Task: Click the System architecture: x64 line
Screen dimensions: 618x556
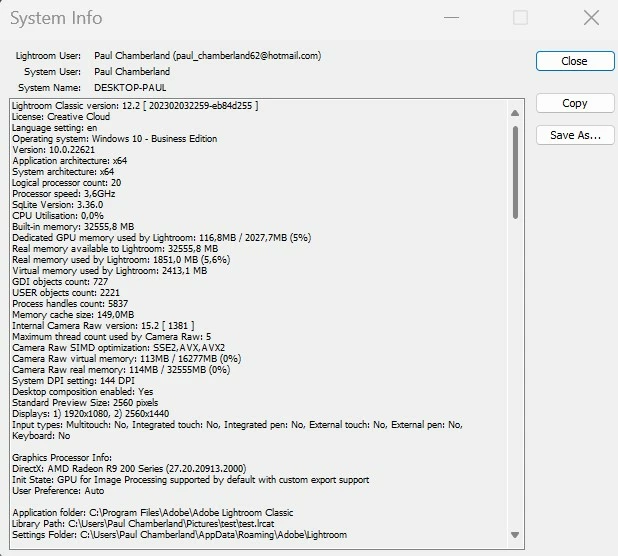Action: pyautogui.click(x=63, y=172)
